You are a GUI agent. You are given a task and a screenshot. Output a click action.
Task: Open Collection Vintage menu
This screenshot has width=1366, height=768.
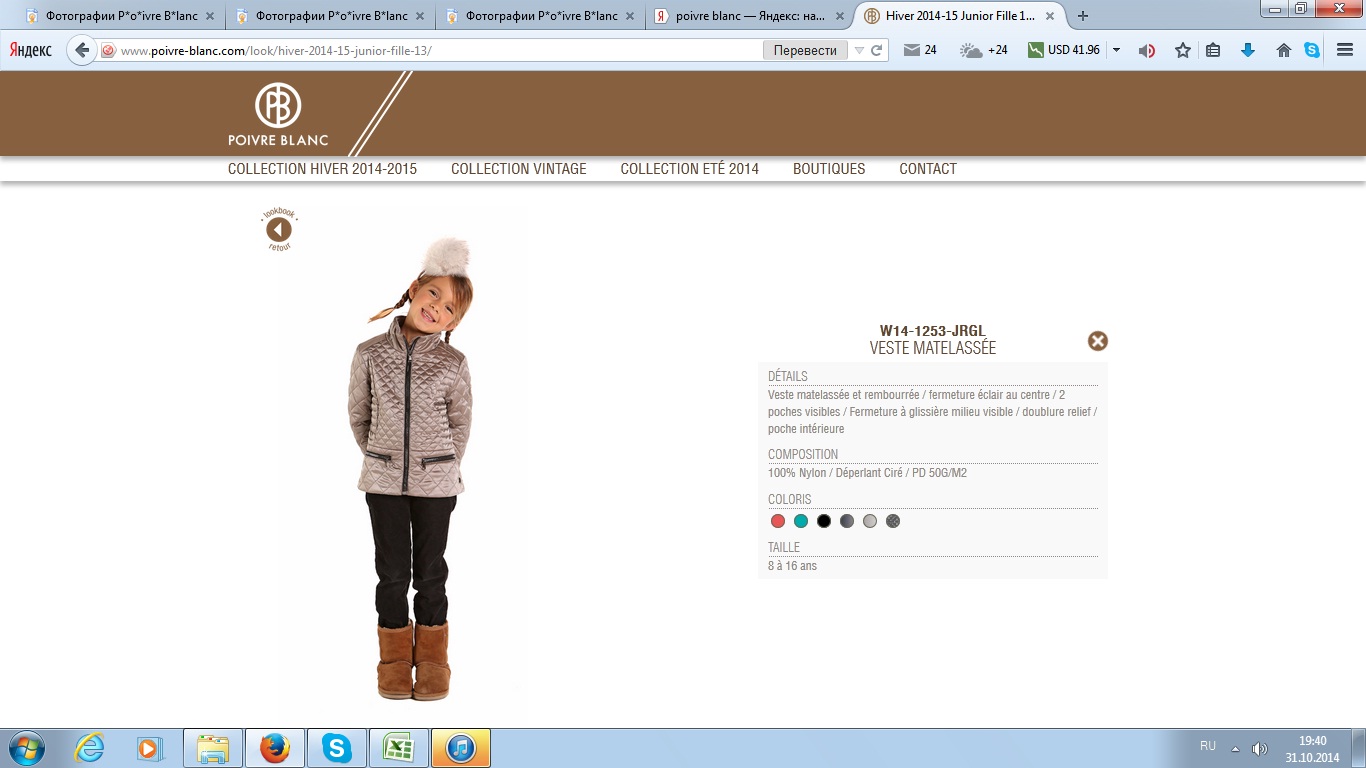(x=519, y=169)
